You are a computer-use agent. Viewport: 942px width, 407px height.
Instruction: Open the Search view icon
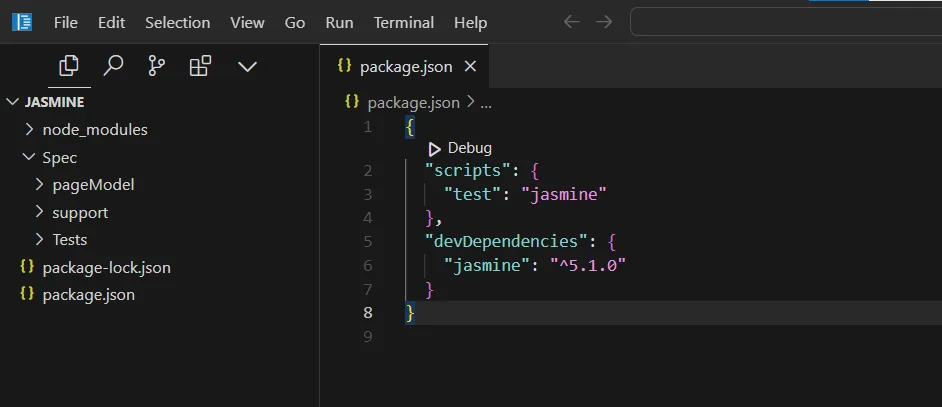click(112, 66)
